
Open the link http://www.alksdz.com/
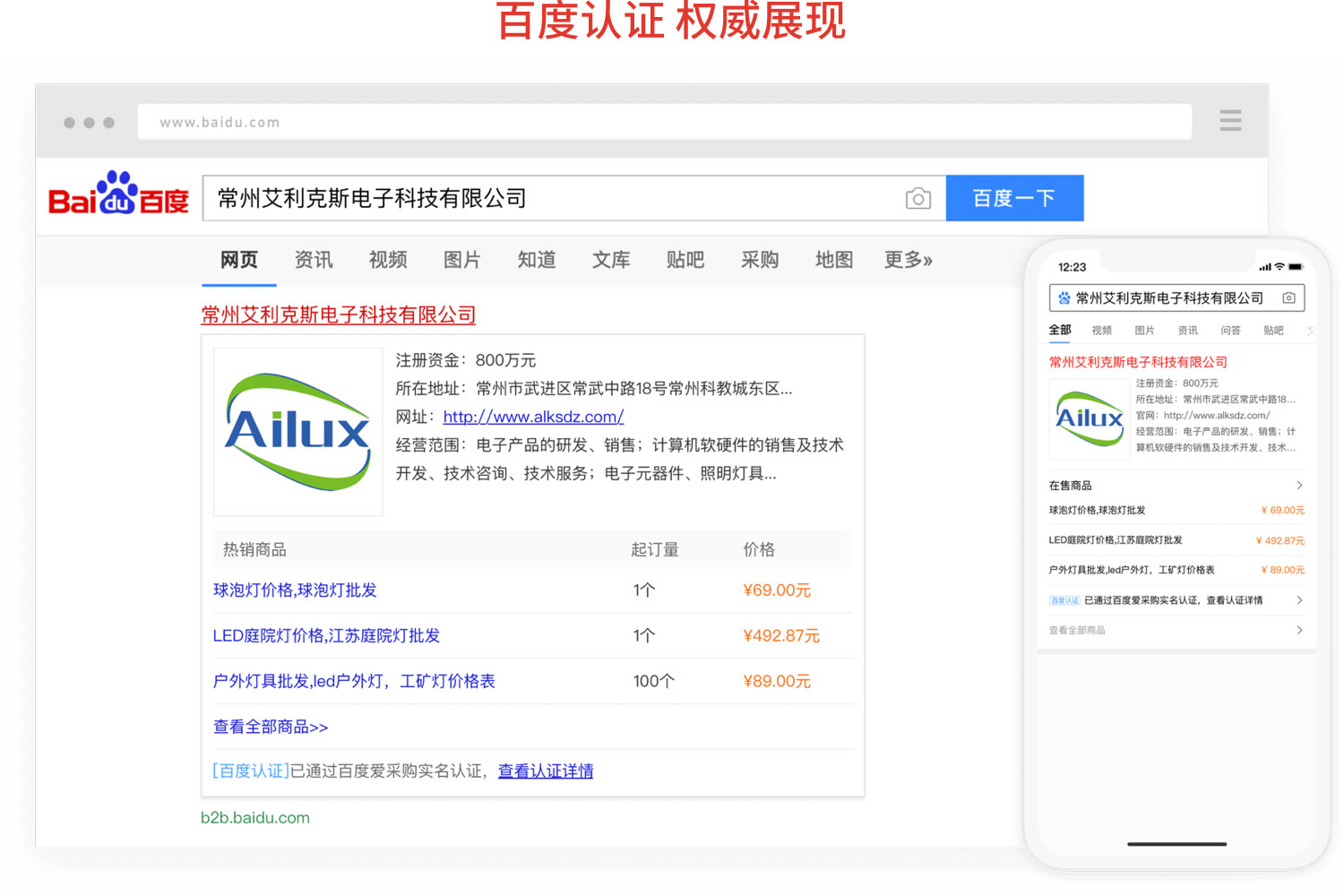532,417
